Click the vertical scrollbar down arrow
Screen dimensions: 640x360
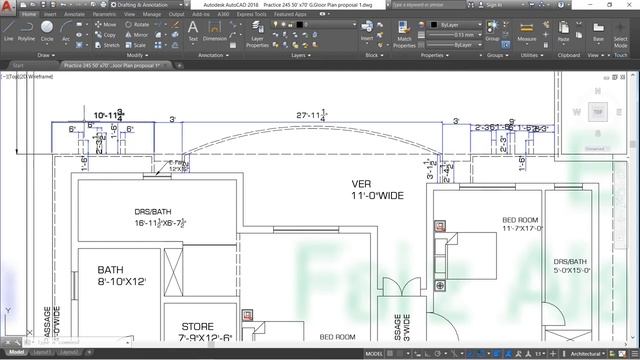(x=633, y=338)
